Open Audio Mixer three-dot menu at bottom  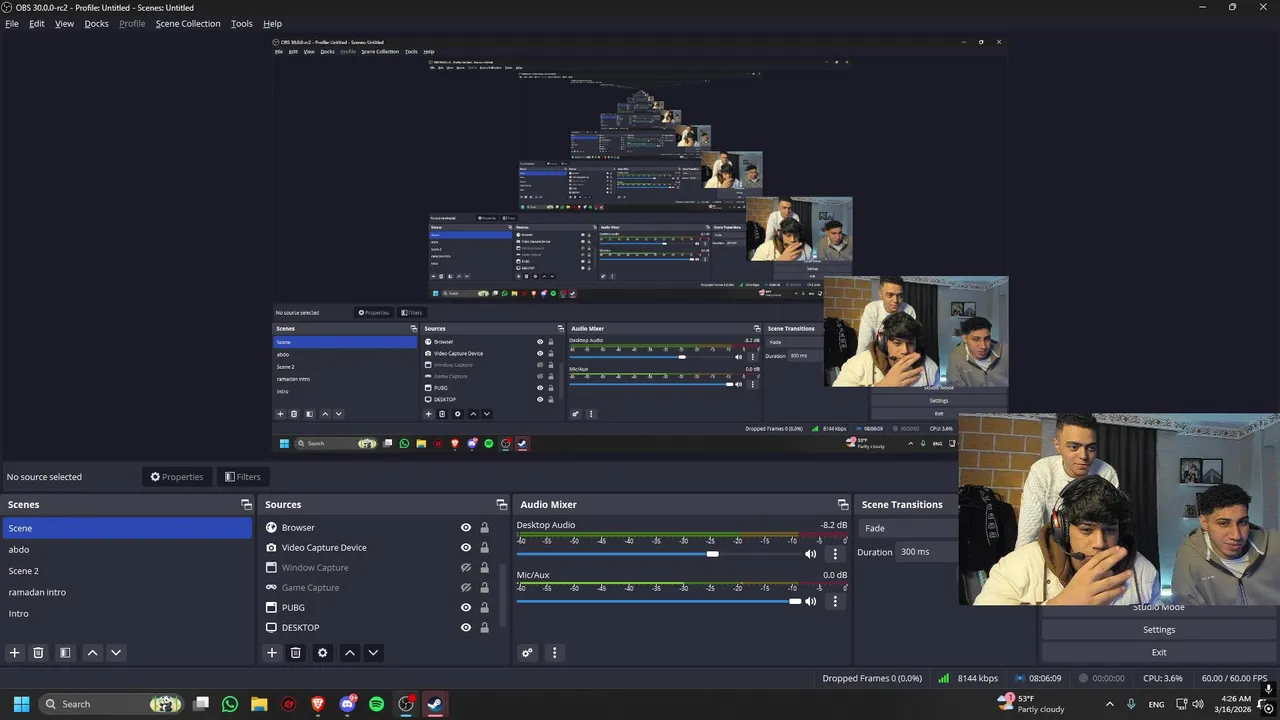(554, 653)
